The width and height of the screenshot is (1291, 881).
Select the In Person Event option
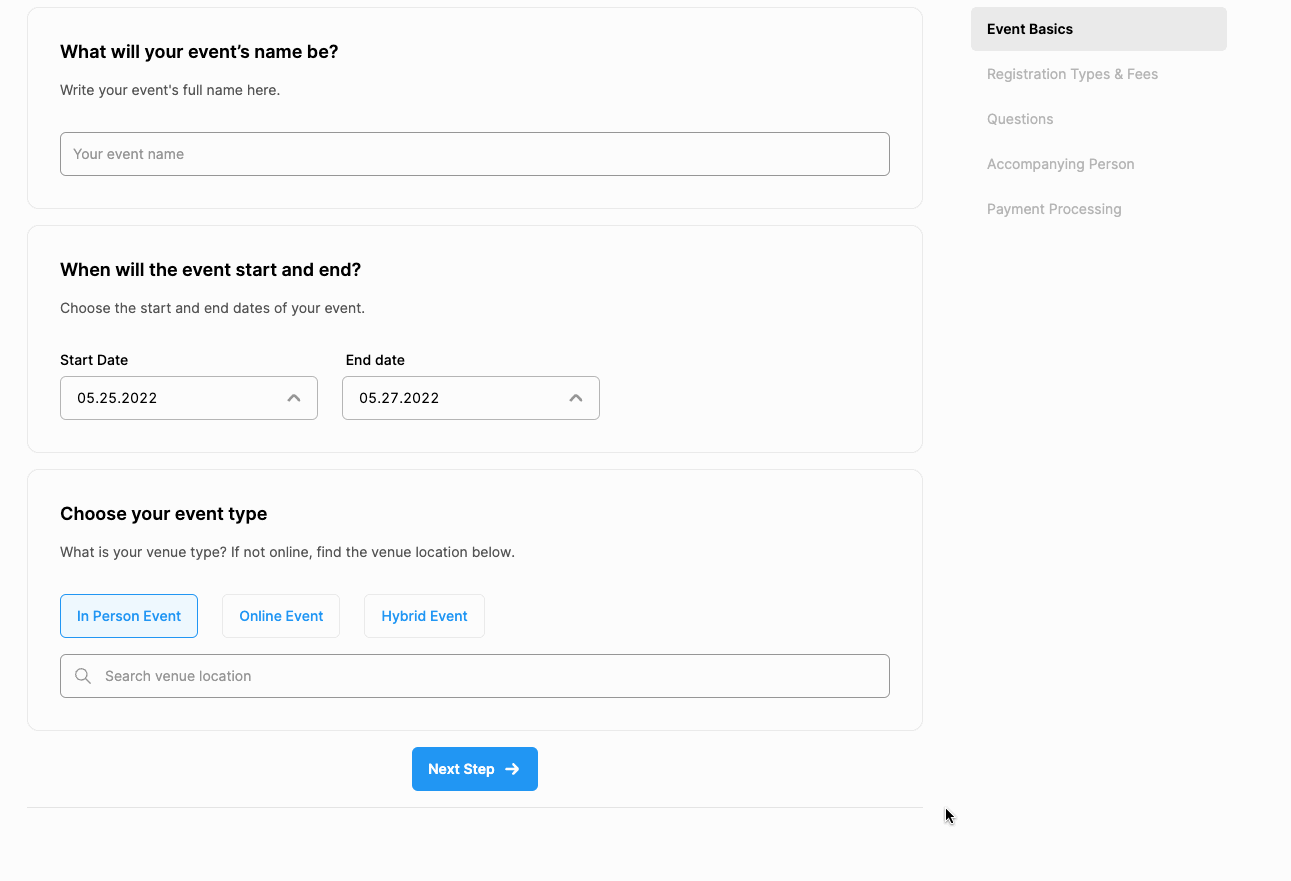[x=129, y=616]
